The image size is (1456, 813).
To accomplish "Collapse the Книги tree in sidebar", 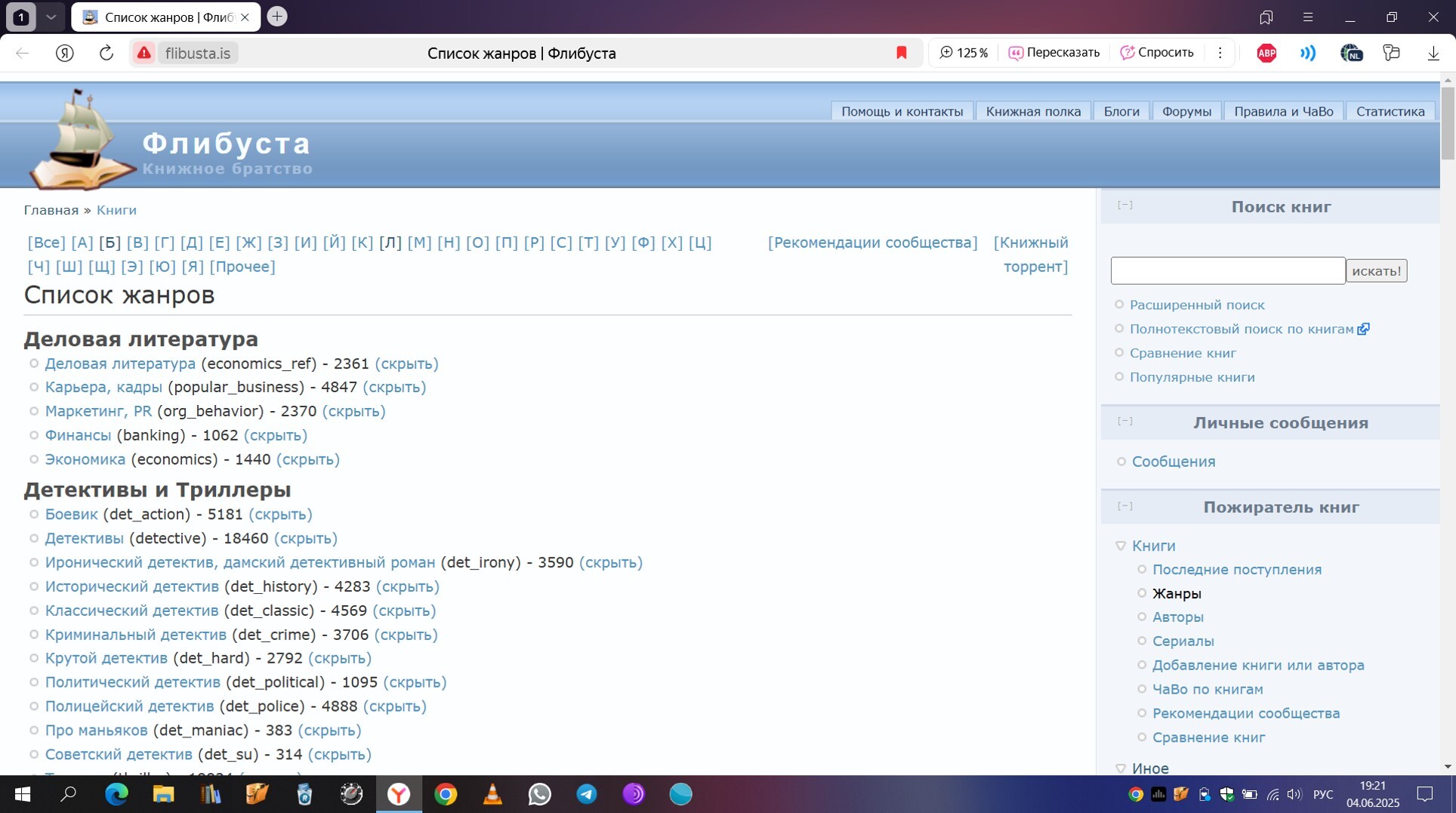I will pos(1121,546).
